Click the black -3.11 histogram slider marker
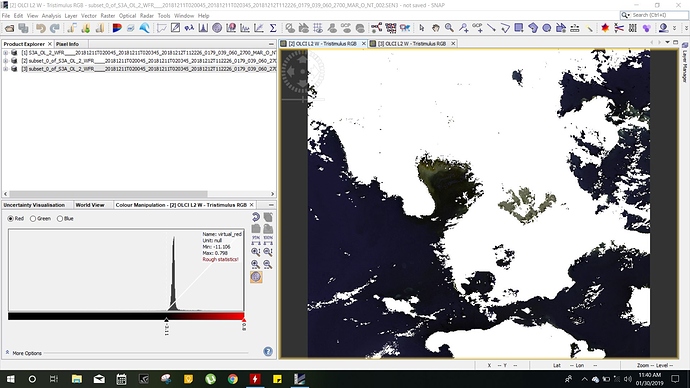The width and height of the screenshot is (690, 388). 166,319
